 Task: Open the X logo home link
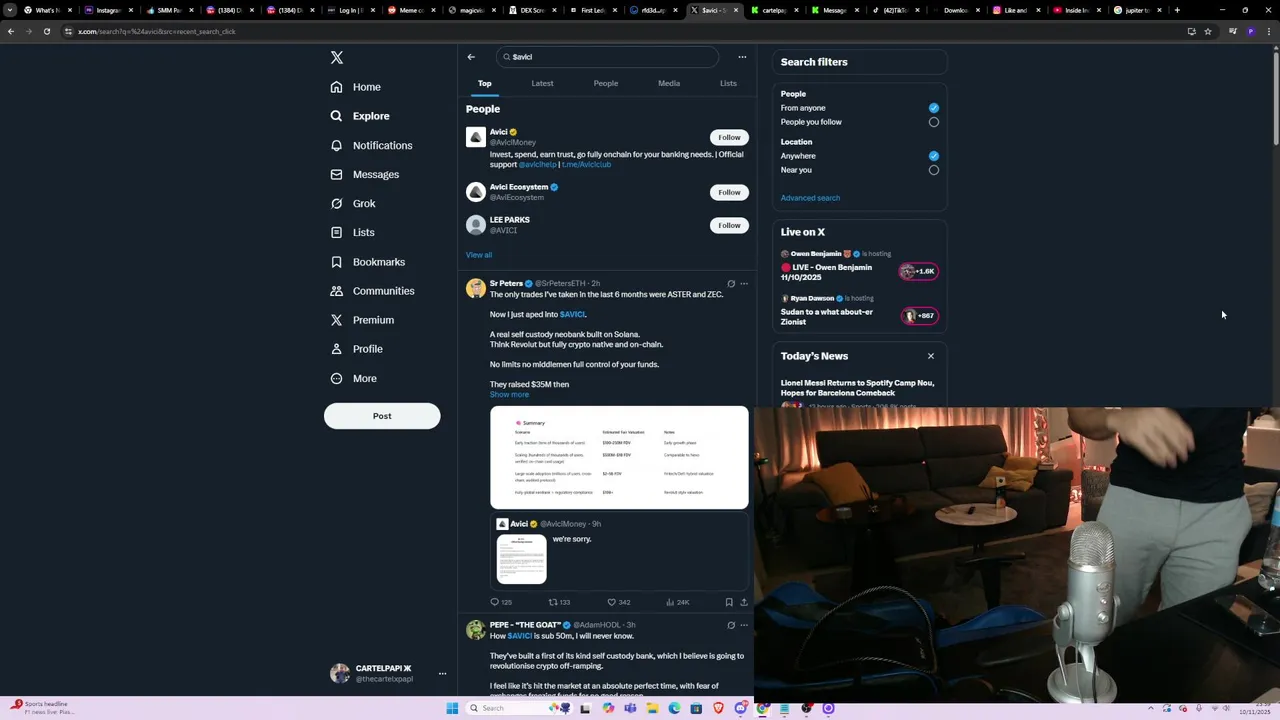[x=337, y=58]
